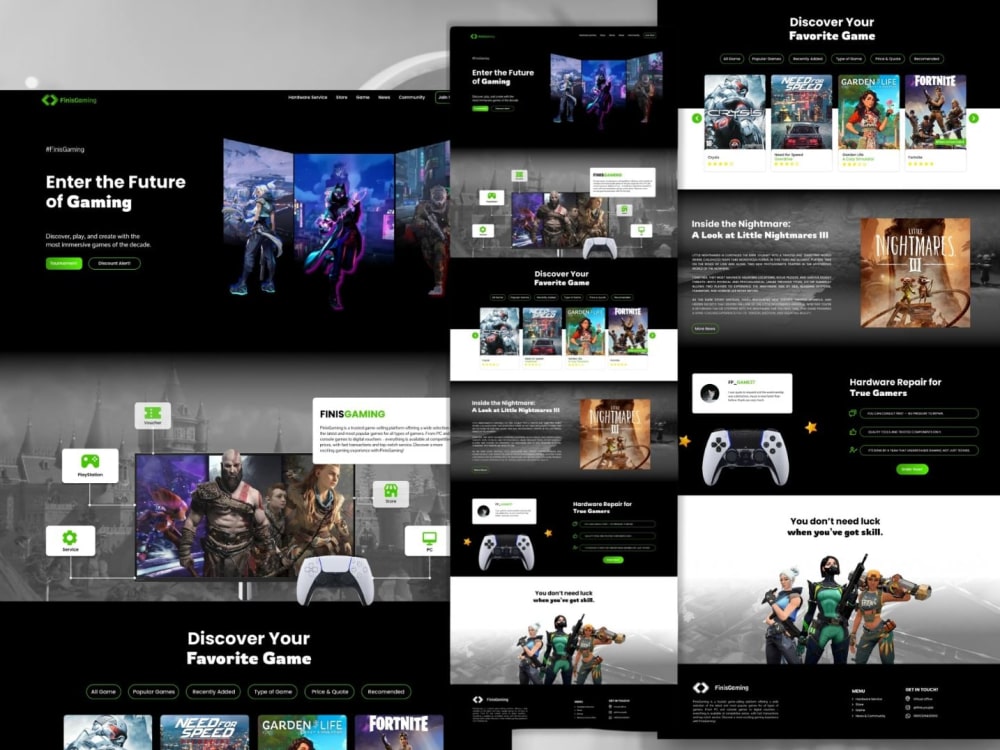Open the Crysis game card in the right mockup
The width and height of the screenshot is (1000, 750).
pyautogui.click(x=735, y=122)
